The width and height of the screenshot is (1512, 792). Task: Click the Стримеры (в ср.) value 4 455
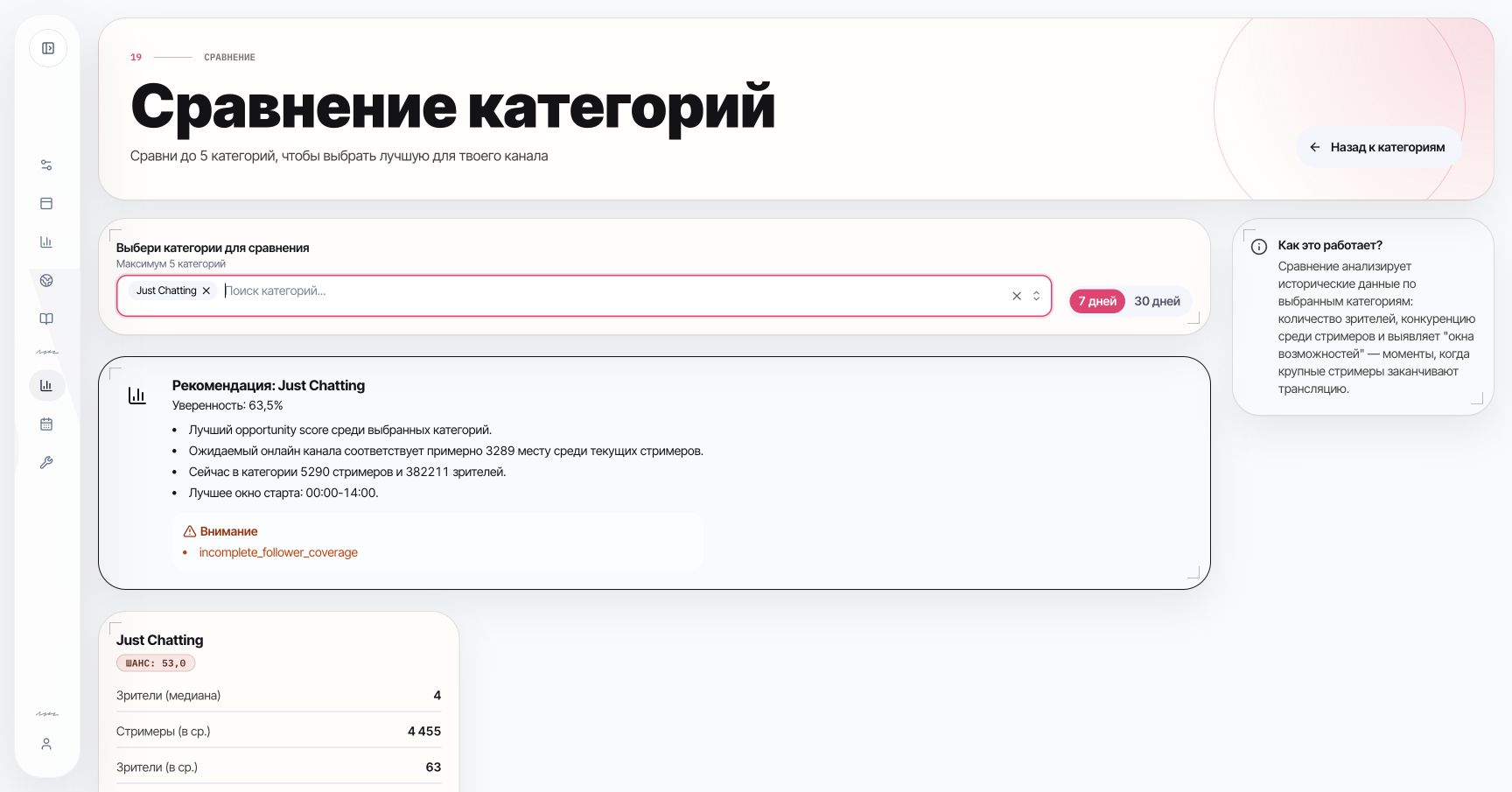tap(424, 732)
